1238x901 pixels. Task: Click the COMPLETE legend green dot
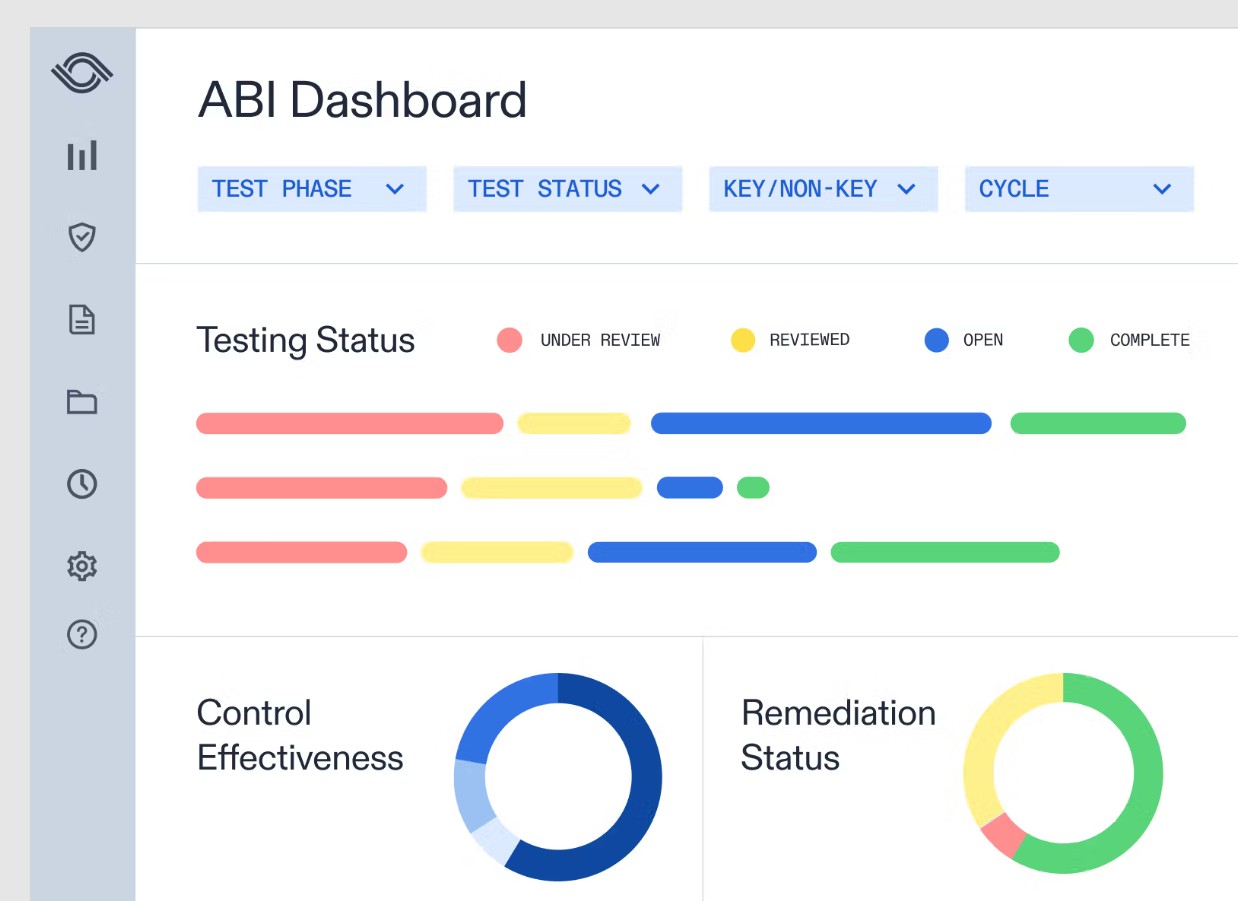(1081, 340)
